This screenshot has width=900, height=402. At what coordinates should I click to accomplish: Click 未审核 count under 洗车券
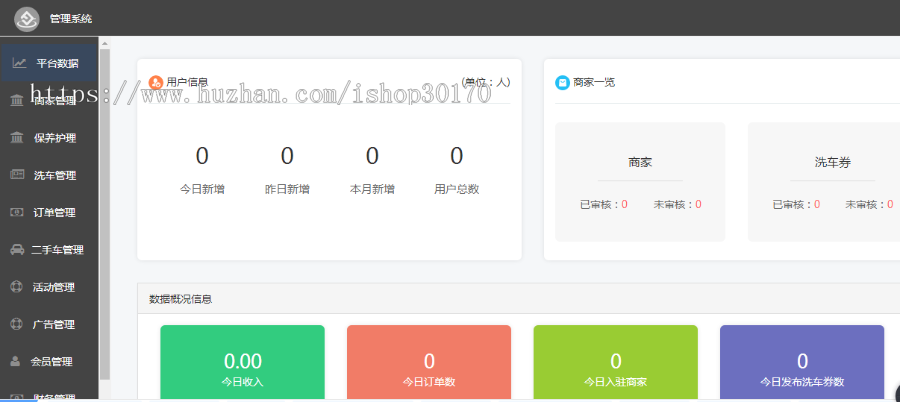pyautogui.click(x=889, y=204)
